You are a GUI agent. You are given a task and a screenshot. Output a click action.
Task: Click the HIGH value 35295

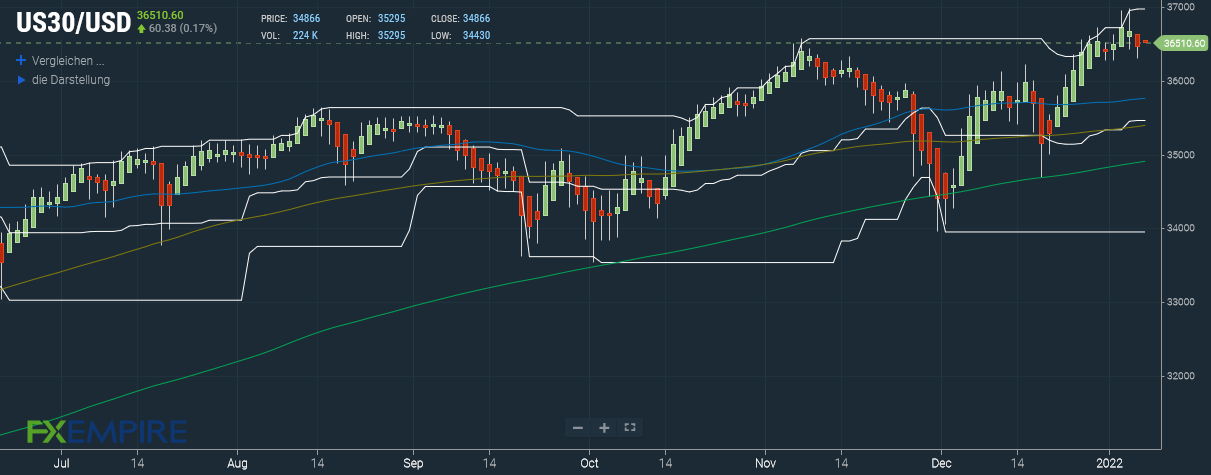(x=393, y=35)
